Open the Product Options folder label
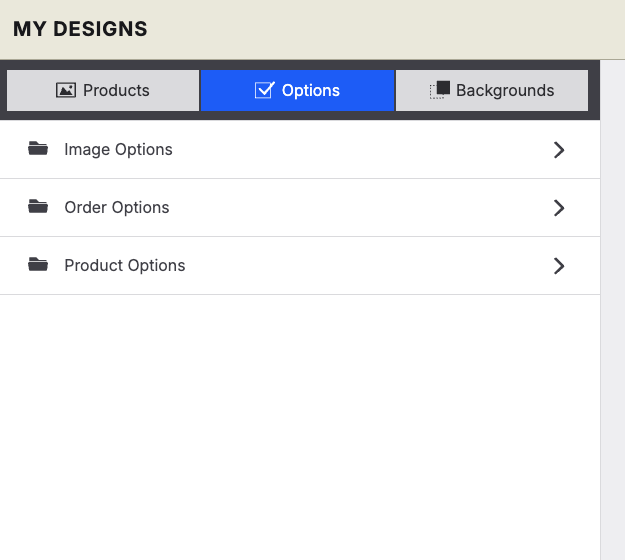 [125, 265]
